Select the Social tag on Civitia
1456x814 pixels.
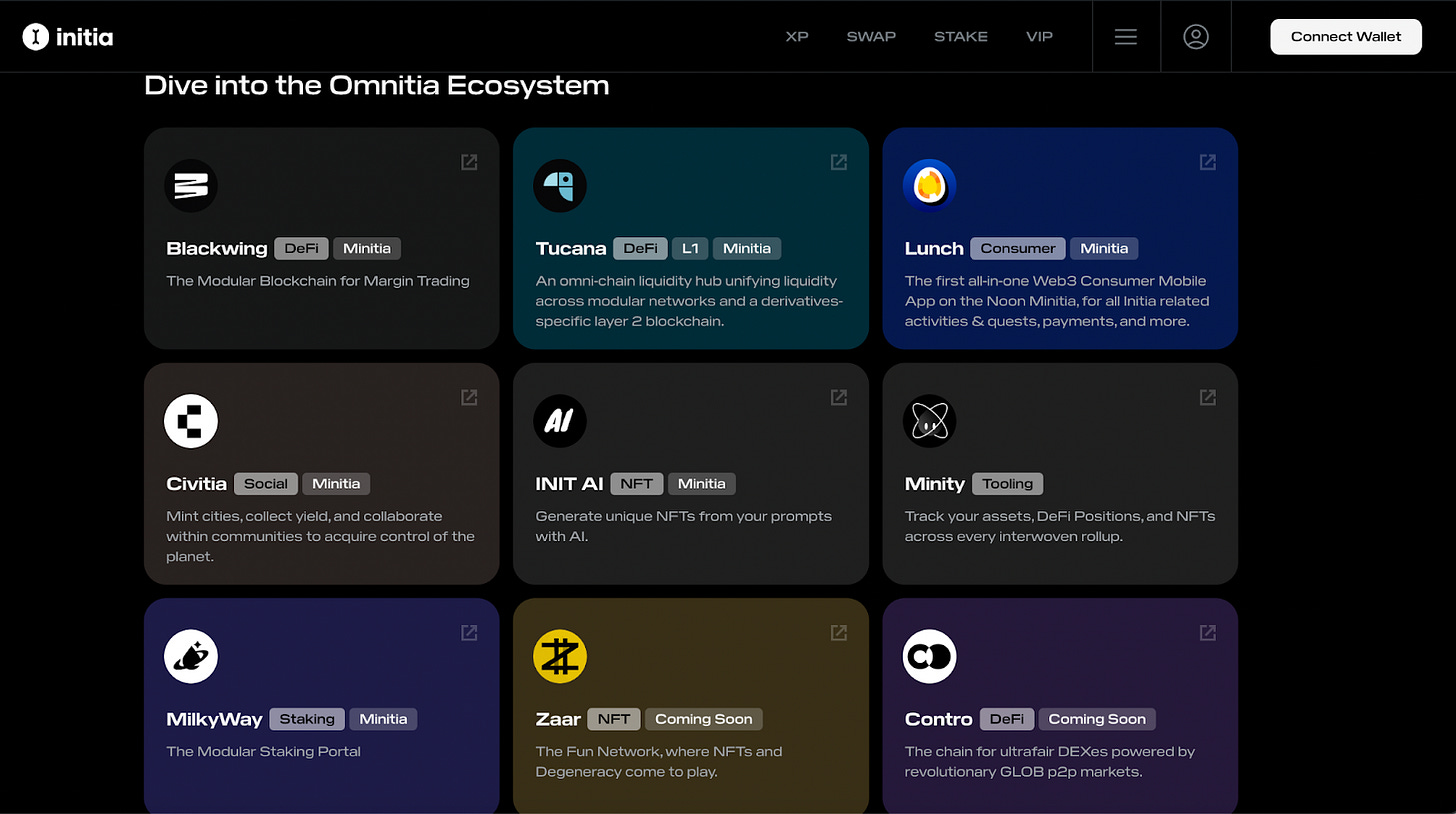266,484
